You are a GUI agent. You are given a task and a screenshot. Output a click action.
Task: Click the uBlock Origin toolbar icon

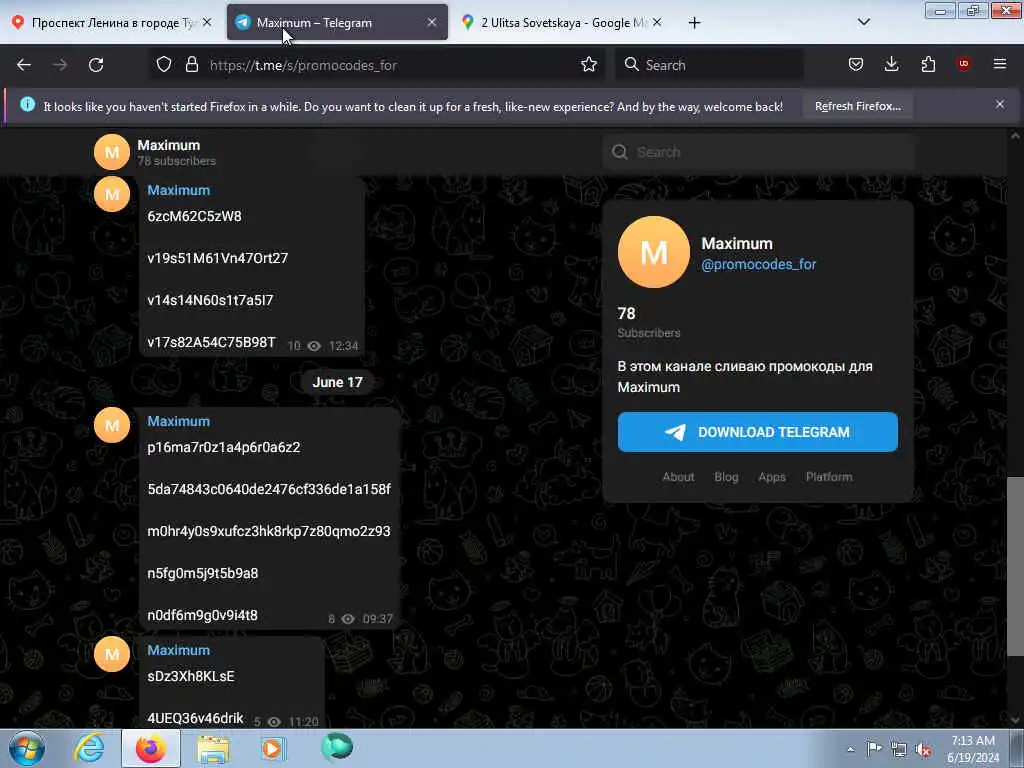[964, 64]
